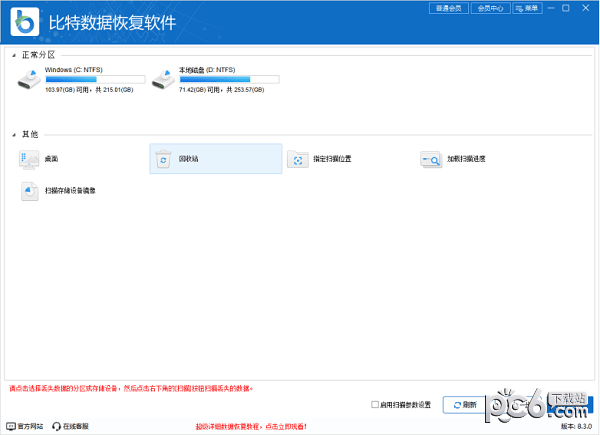Click the 正常分区 section heading
This screenshot has width=600, height=435.
tap(38, 55)
